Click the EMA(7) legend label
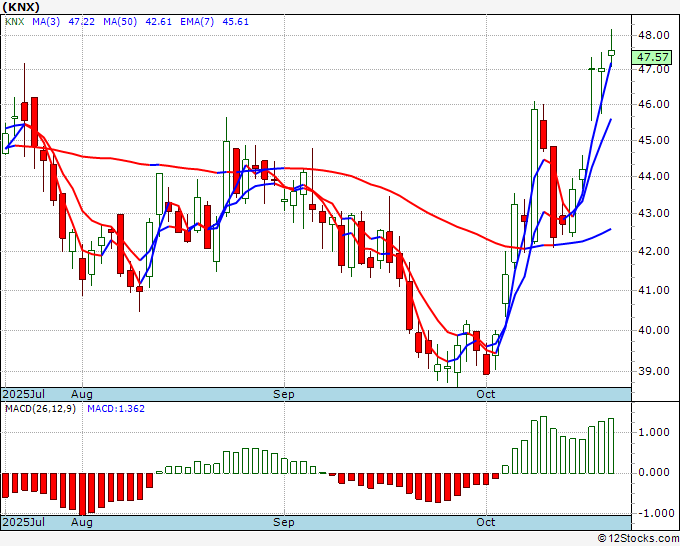Viewport: 680px width, 546px height. [197, 22]
